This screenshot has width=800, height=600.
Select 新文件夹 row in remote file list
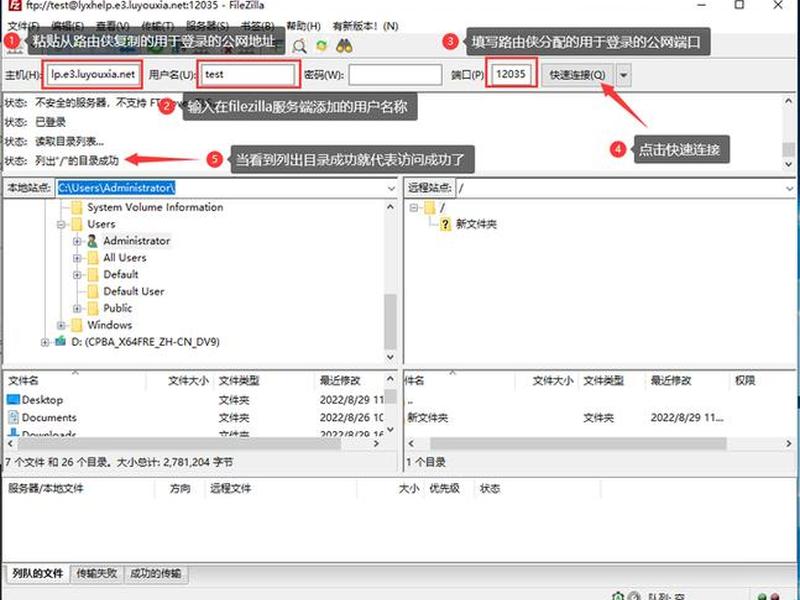pos(599,418)
